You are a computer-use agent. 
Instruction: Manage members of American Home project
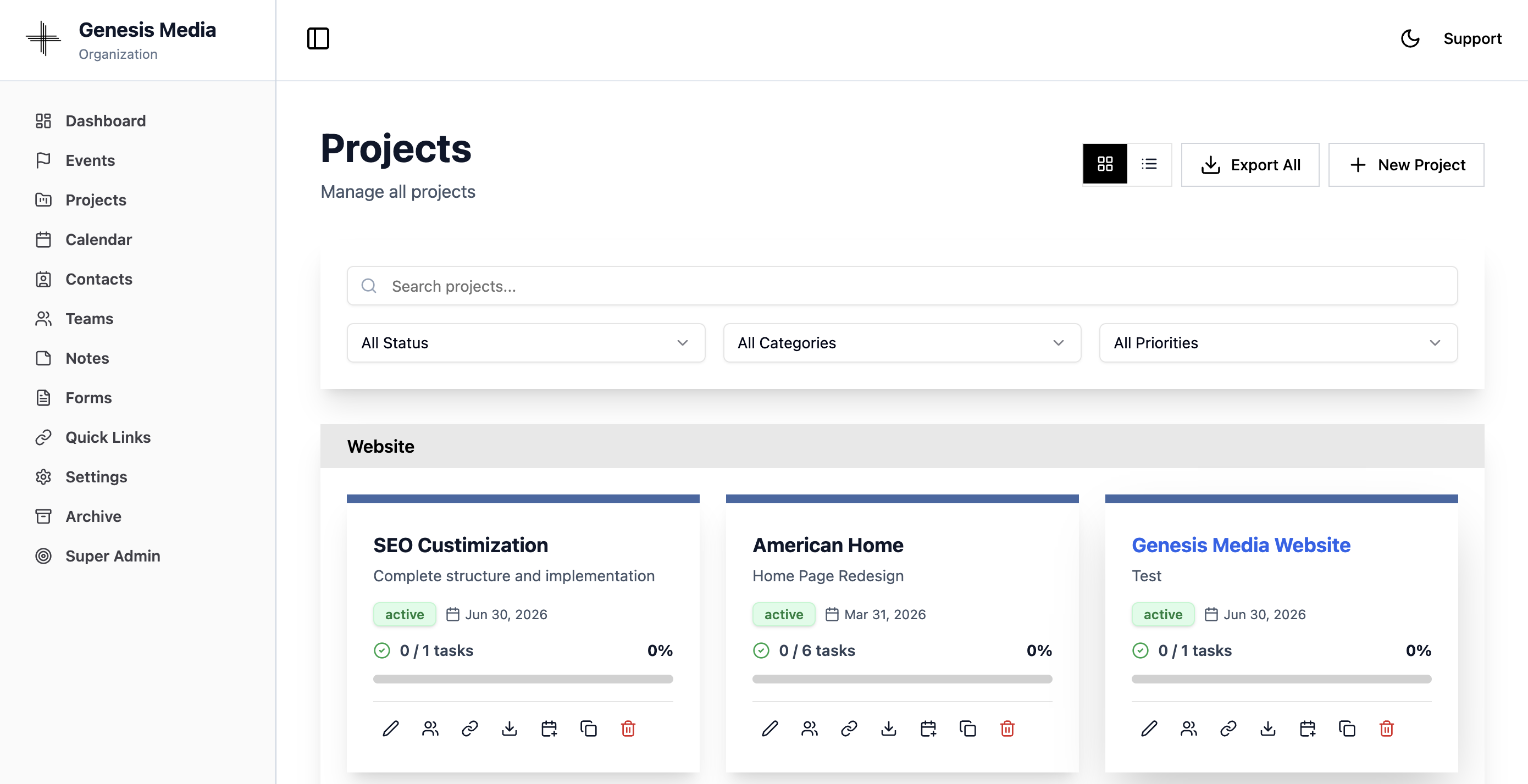pos(809,729)
